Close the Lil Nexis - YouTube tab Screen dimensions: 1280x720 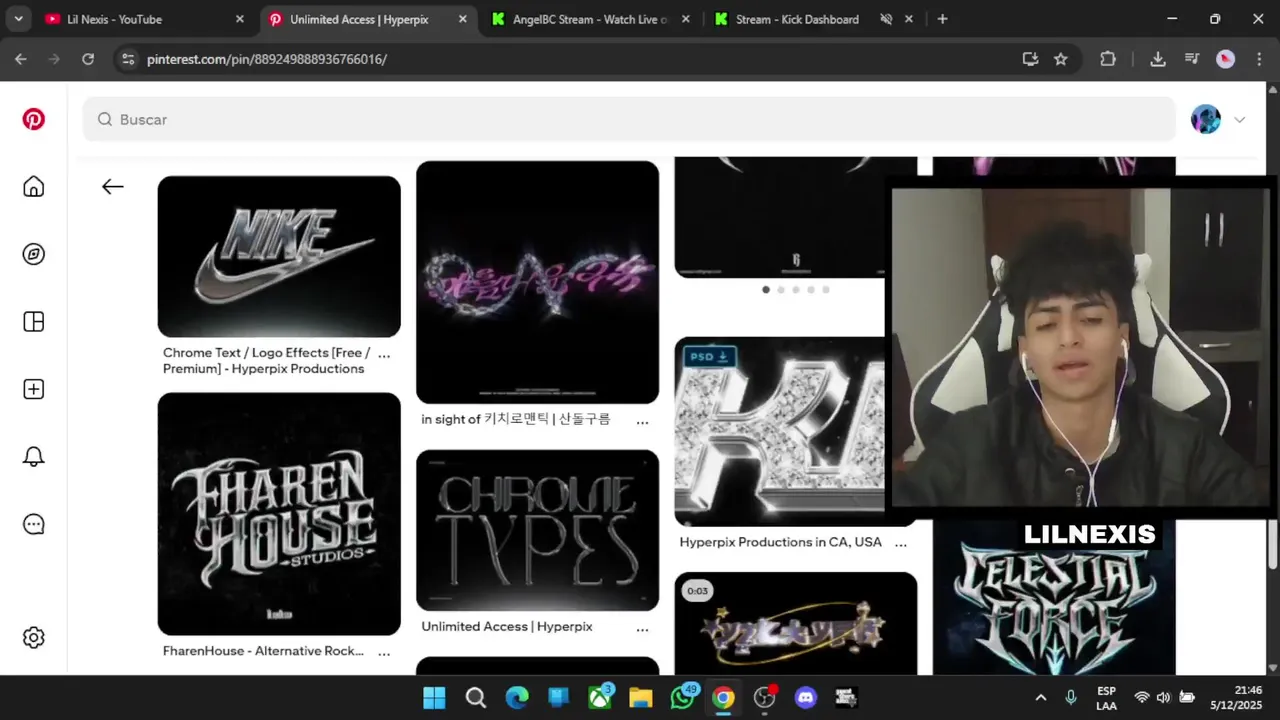[239, 19]
